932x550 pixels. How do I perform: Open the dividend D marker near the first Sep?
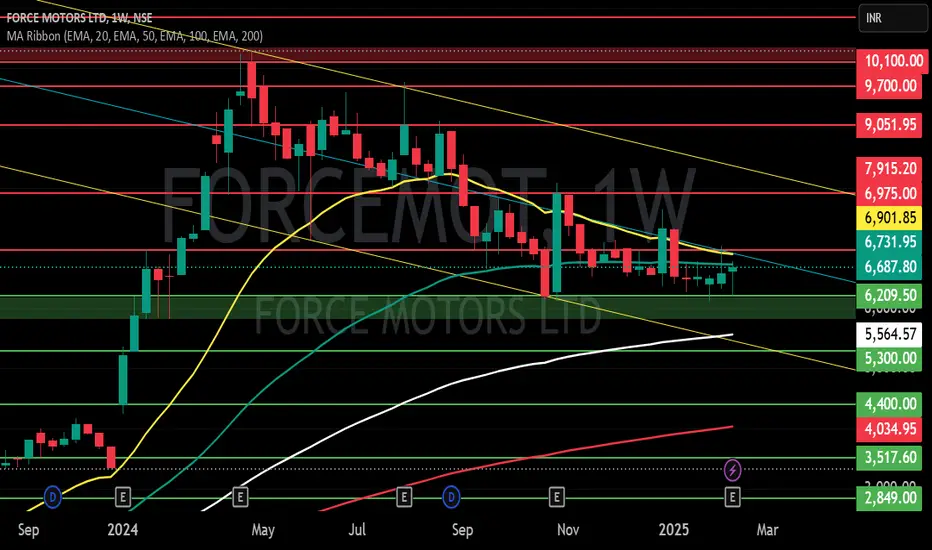tap(53, 496)
